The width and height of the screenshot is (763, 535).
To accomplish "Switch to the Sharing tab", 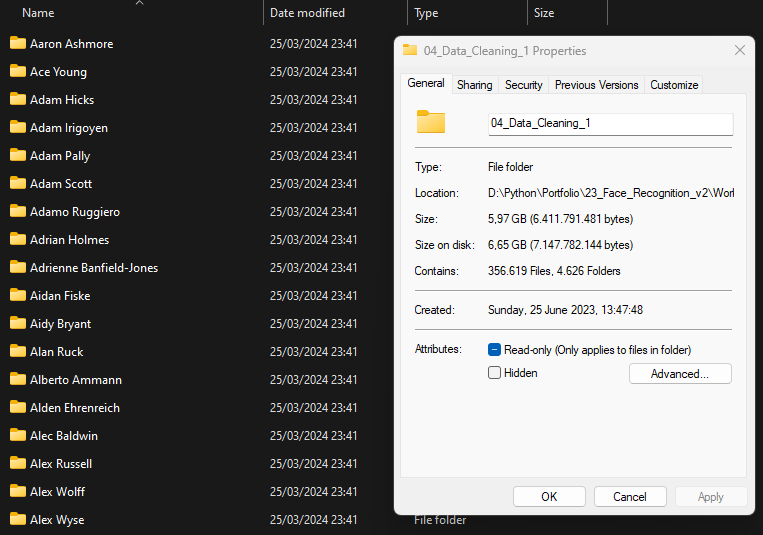I will 474,85.
